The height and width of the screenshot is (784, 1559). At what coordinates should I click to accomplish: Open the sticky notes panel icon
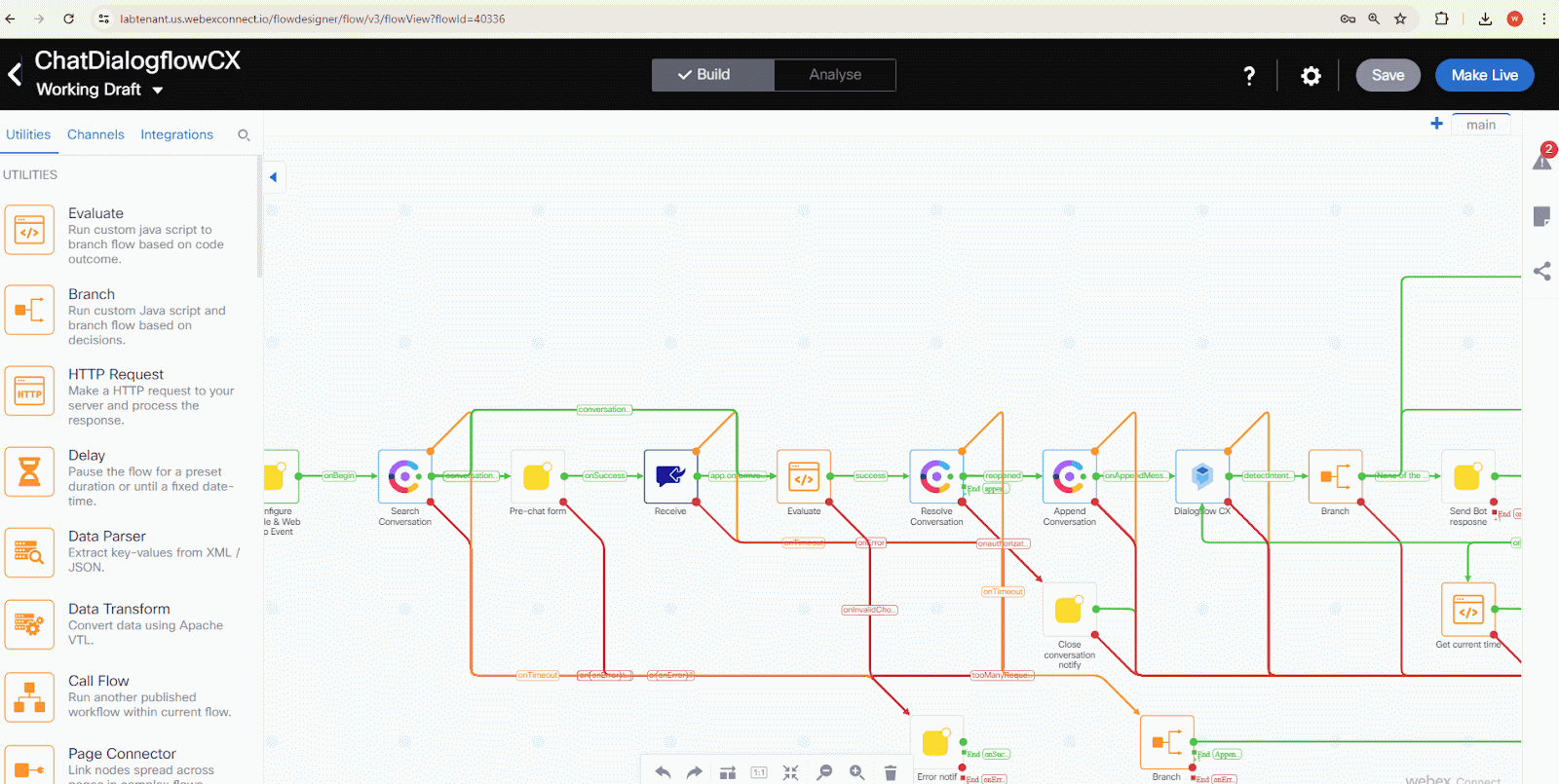click(1541, 216)
